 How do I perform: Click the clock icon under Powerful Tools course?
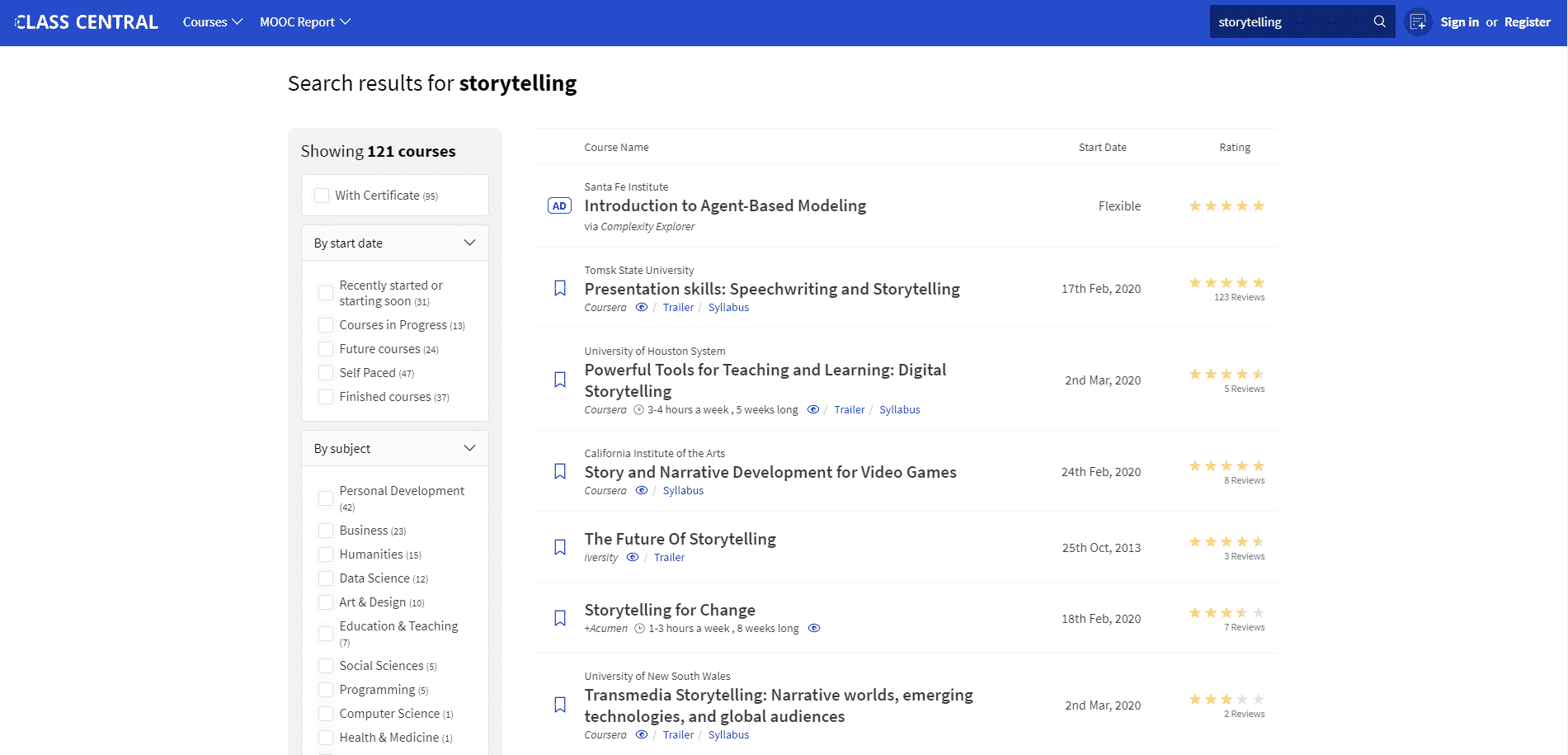tap(638, 409)
